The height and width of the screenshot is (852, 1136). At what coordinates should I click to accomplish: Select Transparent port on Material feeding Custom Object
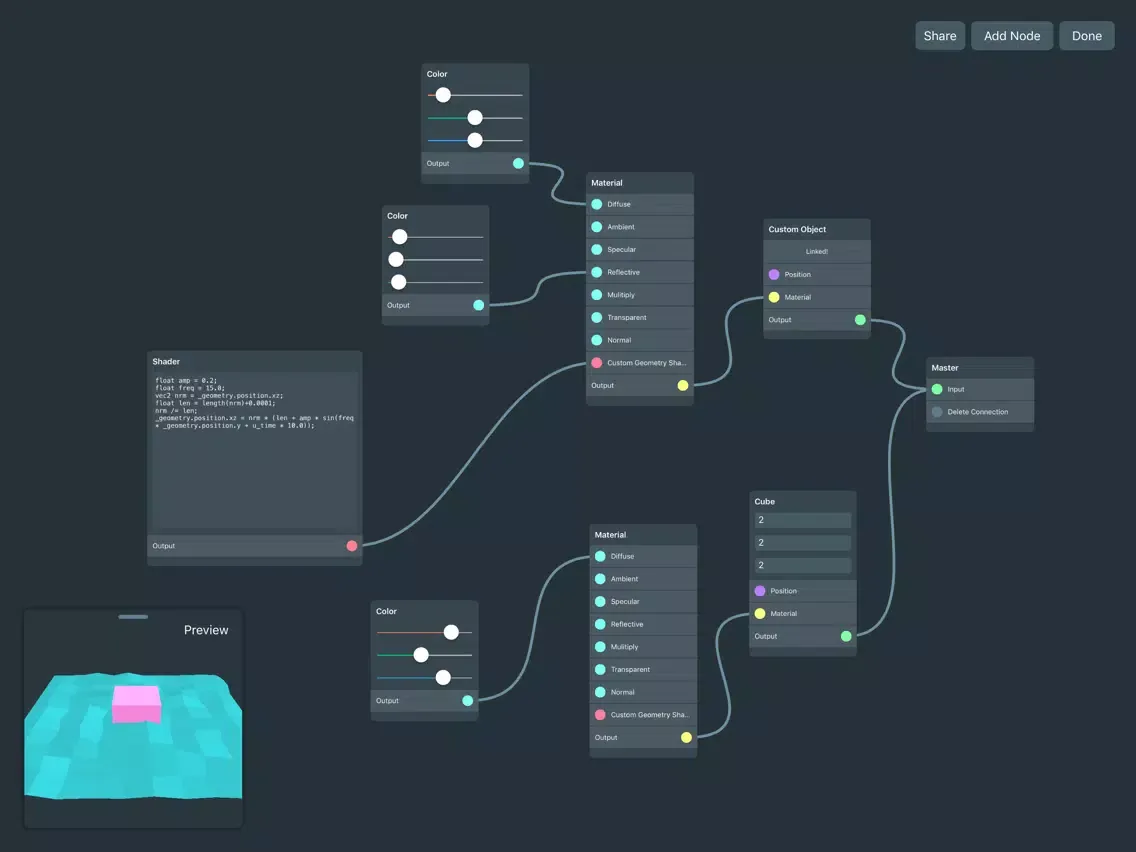pos(596,317)
